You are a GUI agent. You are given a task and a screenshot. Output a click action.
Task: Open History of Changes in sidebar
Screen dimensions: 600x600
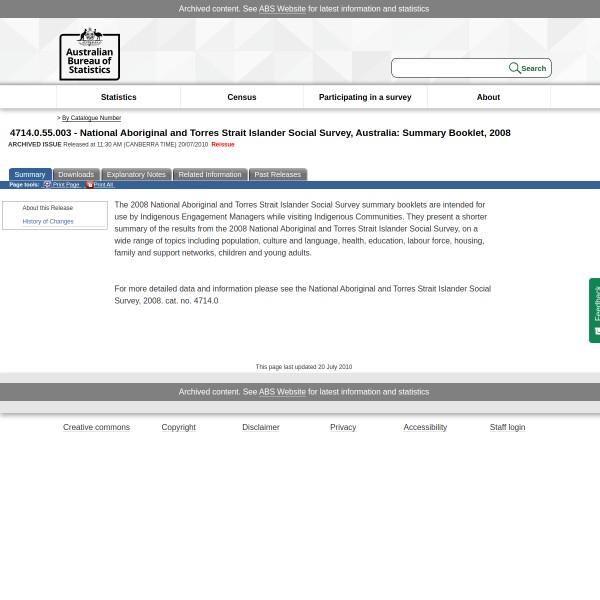(x=48, y=221)
